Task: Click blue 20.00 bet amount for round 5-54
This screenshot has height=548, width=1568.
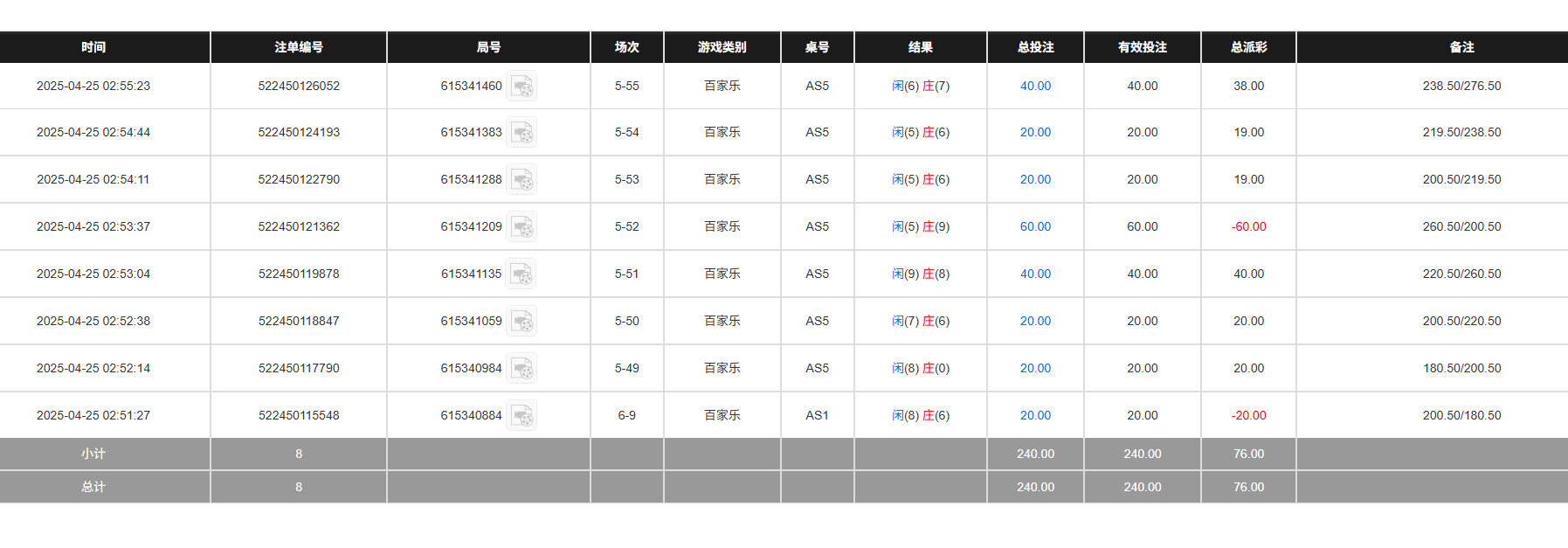Action: point(1035,132)
